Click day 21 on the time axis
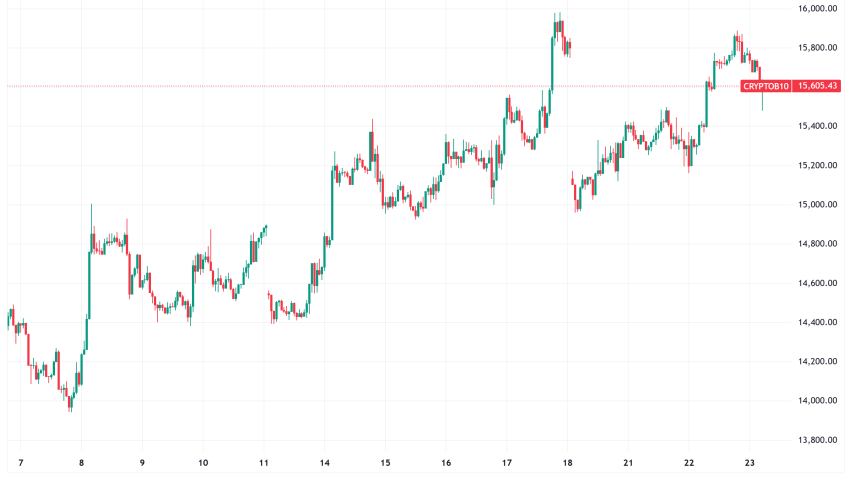The width and height of the screenshot is (852, 485). tap(629, 464)
